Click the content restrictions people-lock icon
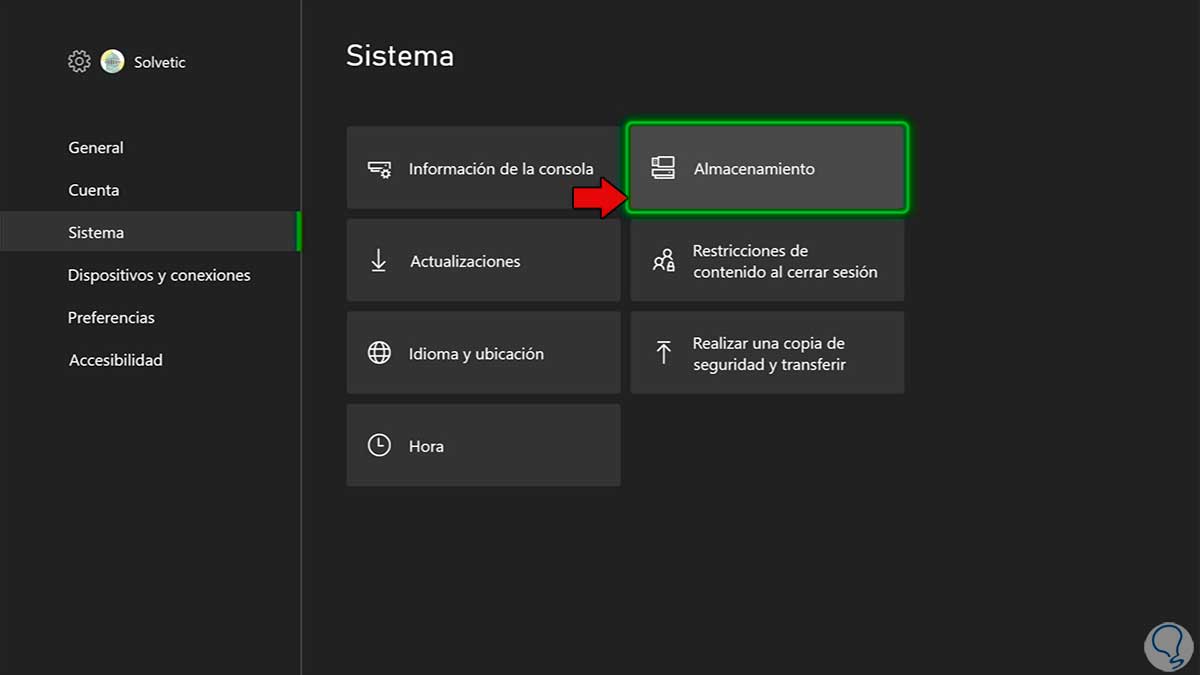 [x=663, y=261]
